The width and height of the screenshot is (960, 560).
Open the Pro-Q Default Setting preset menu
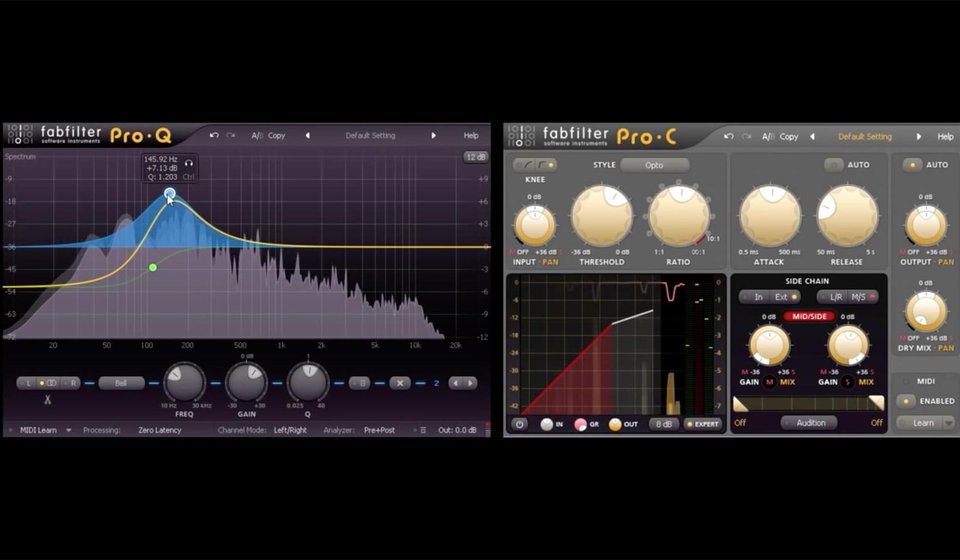pos(370,135)
